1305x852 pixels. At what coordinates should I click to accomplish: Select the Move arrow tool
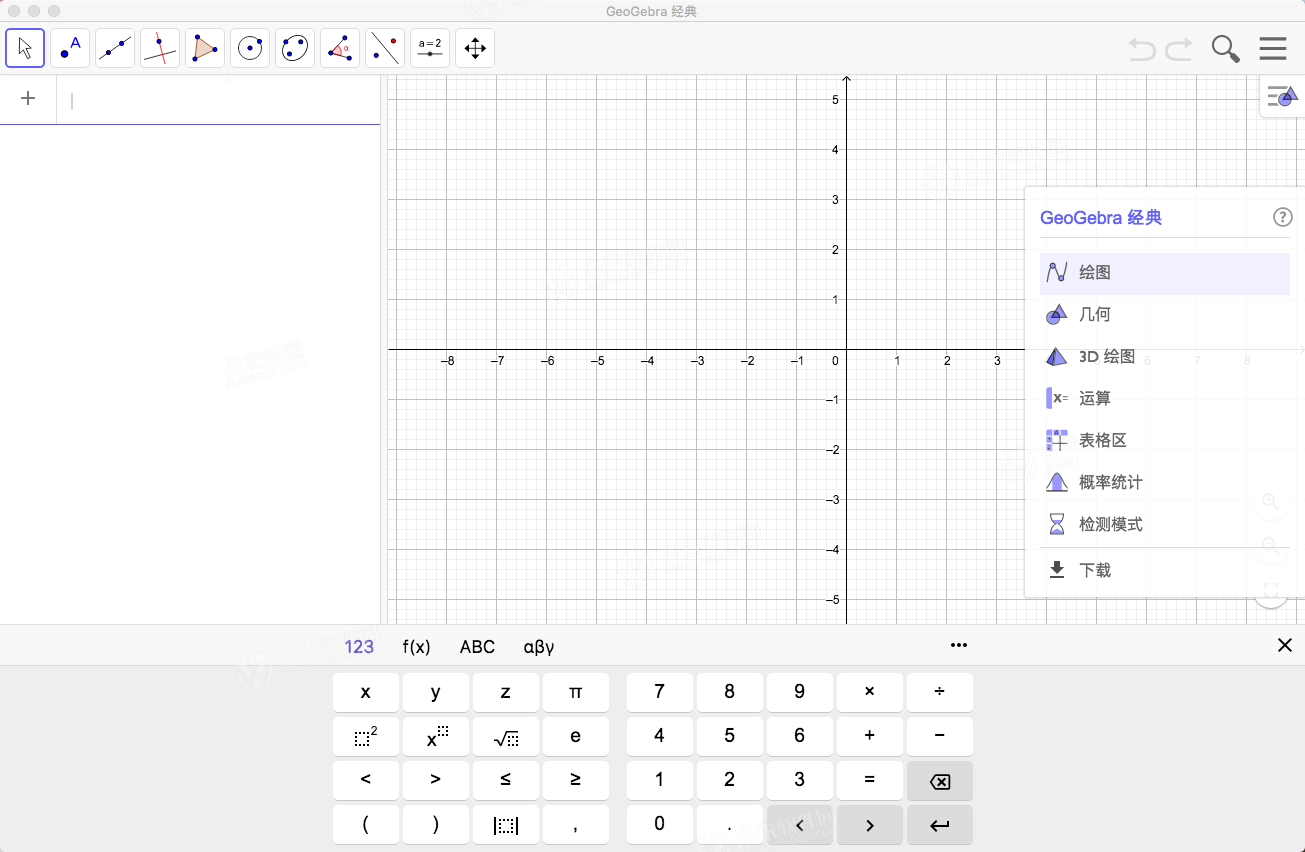pos(25,48)
